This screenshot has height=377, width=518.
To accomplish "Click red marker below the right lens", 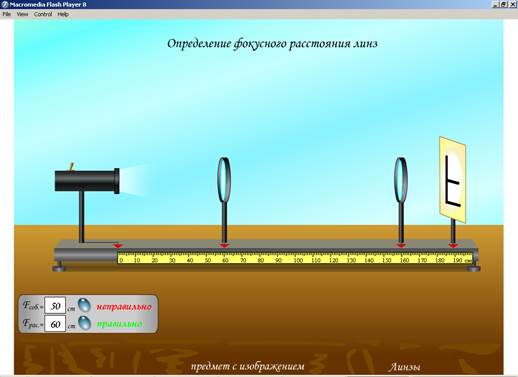I will 401,246.
